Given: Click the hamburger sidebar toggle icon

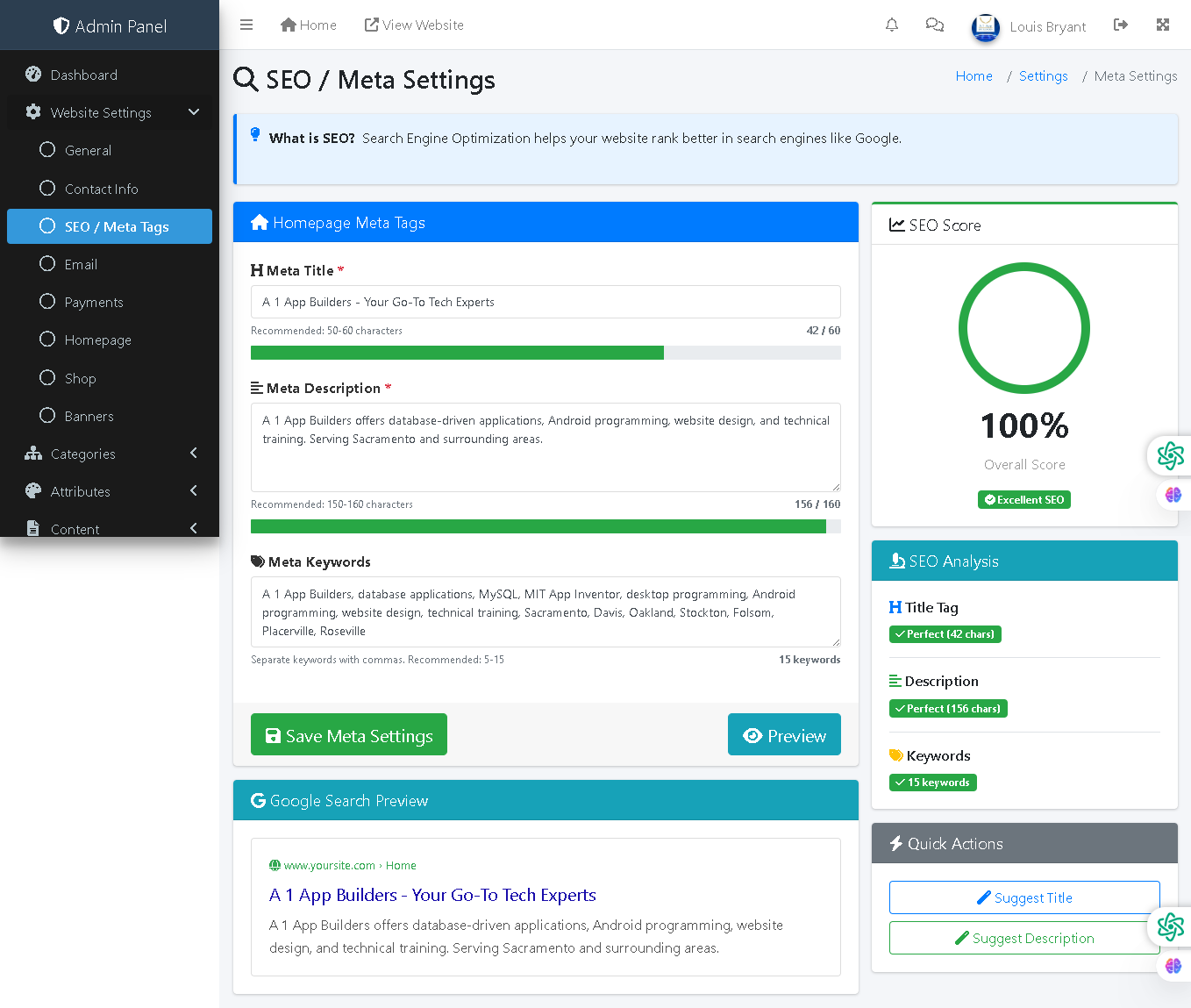Looking at the screenshot, I should tap(246, 25).
